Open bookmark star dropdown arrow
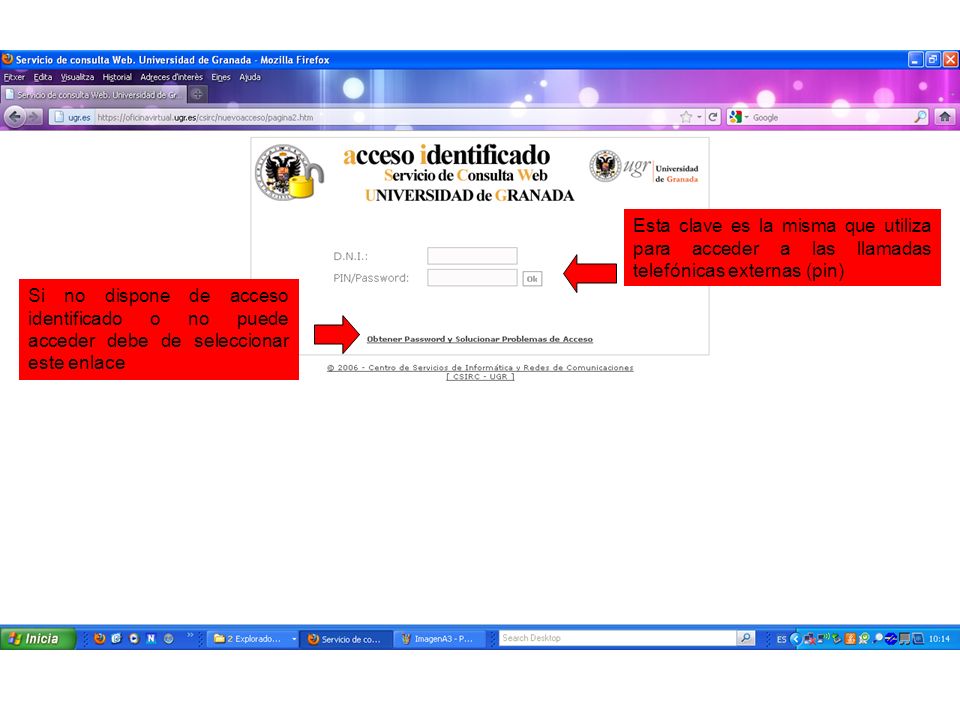Image resolution: width=960 pixels, height=720 pixels. tap(699, 117)
